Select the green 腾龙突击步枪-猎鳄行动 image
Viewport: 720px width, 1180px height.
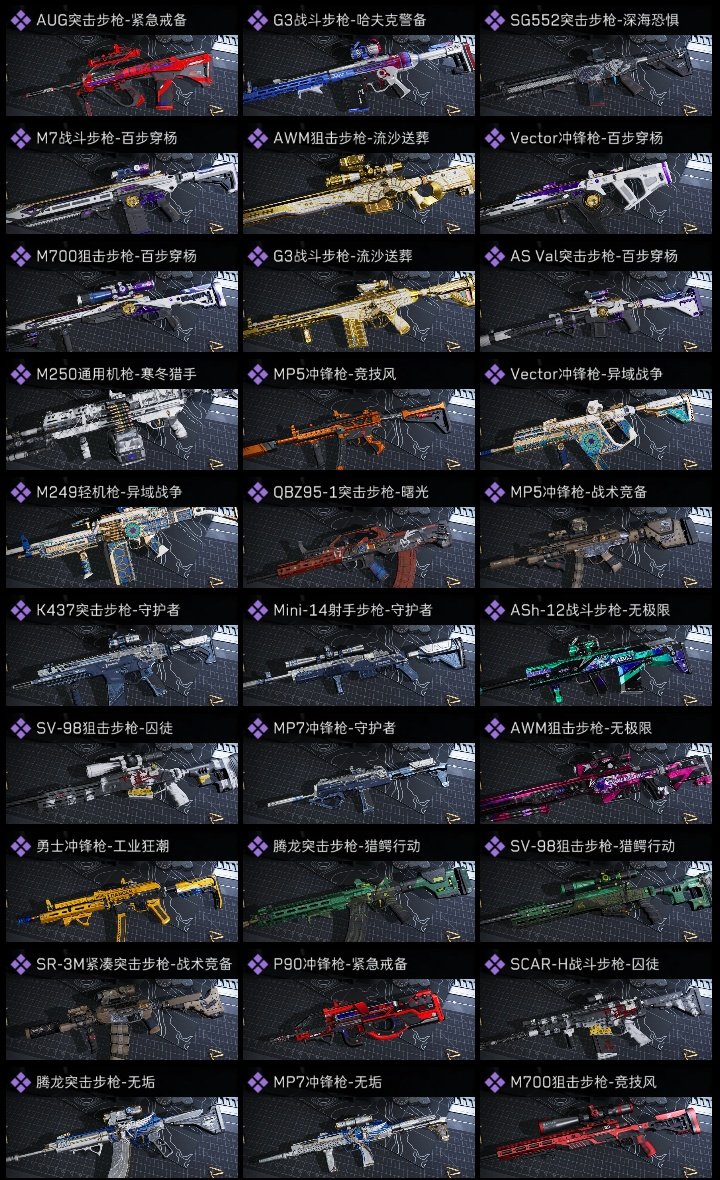pos(359,901)
